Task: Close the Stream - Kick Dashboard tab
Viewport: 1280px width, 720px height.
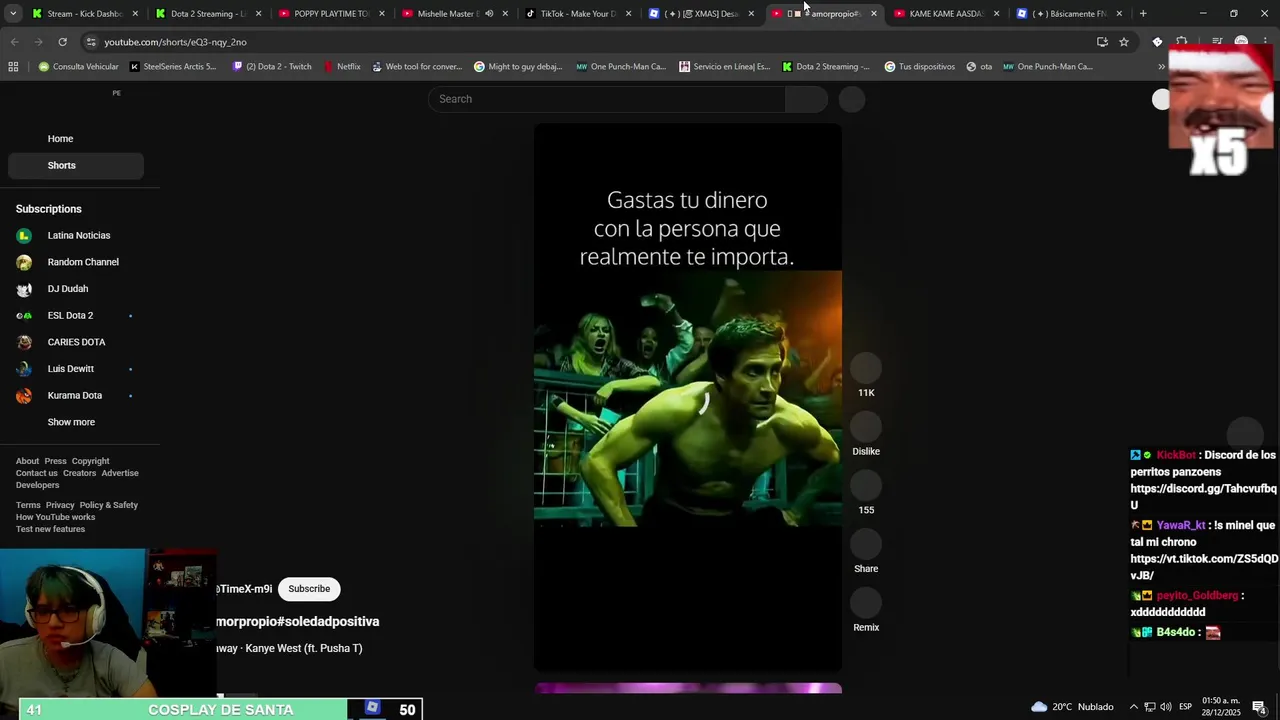Action: coord(135,14)
